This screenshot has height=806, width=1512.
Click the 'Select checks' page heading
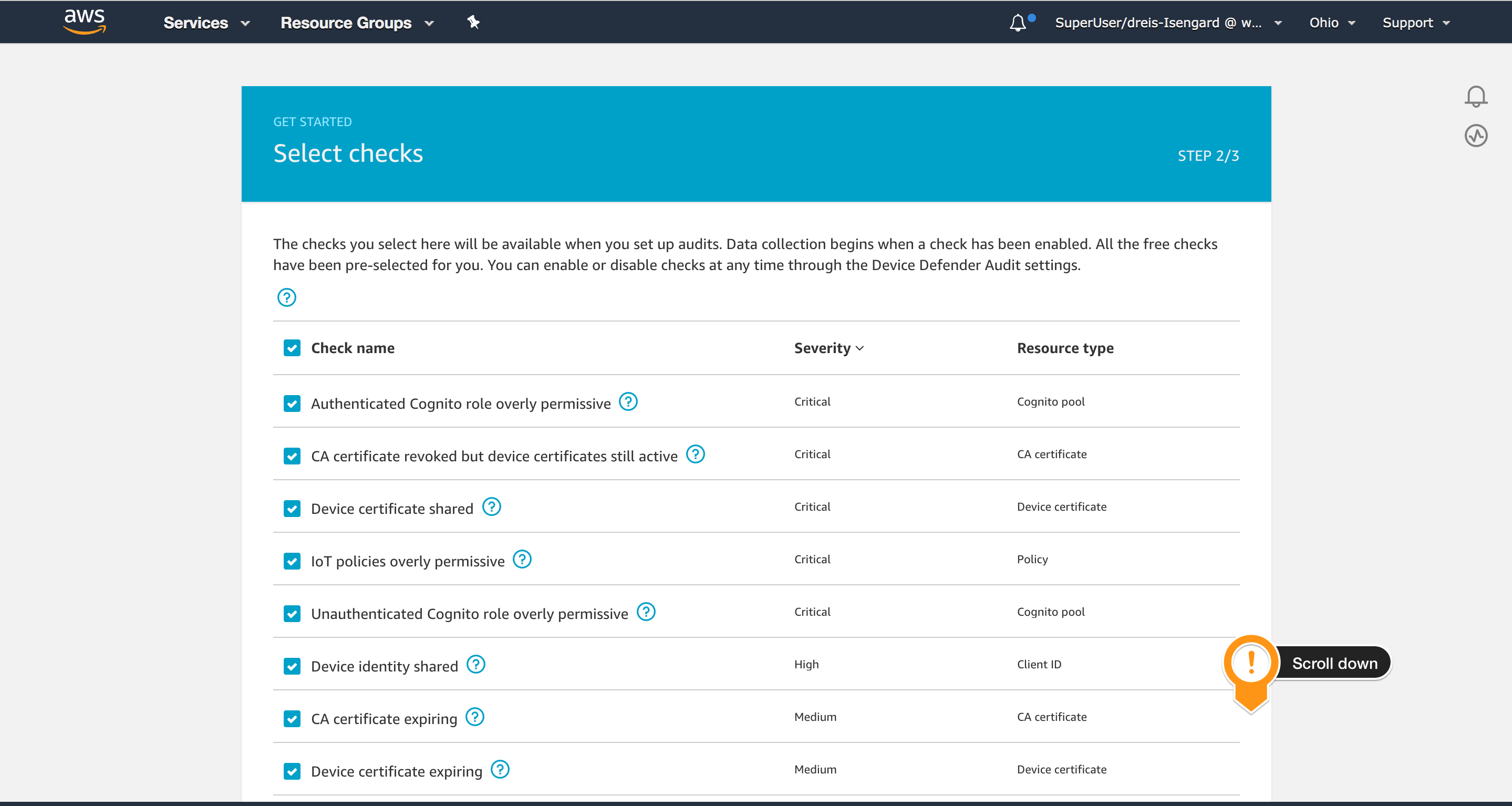[x=348, y=154]
